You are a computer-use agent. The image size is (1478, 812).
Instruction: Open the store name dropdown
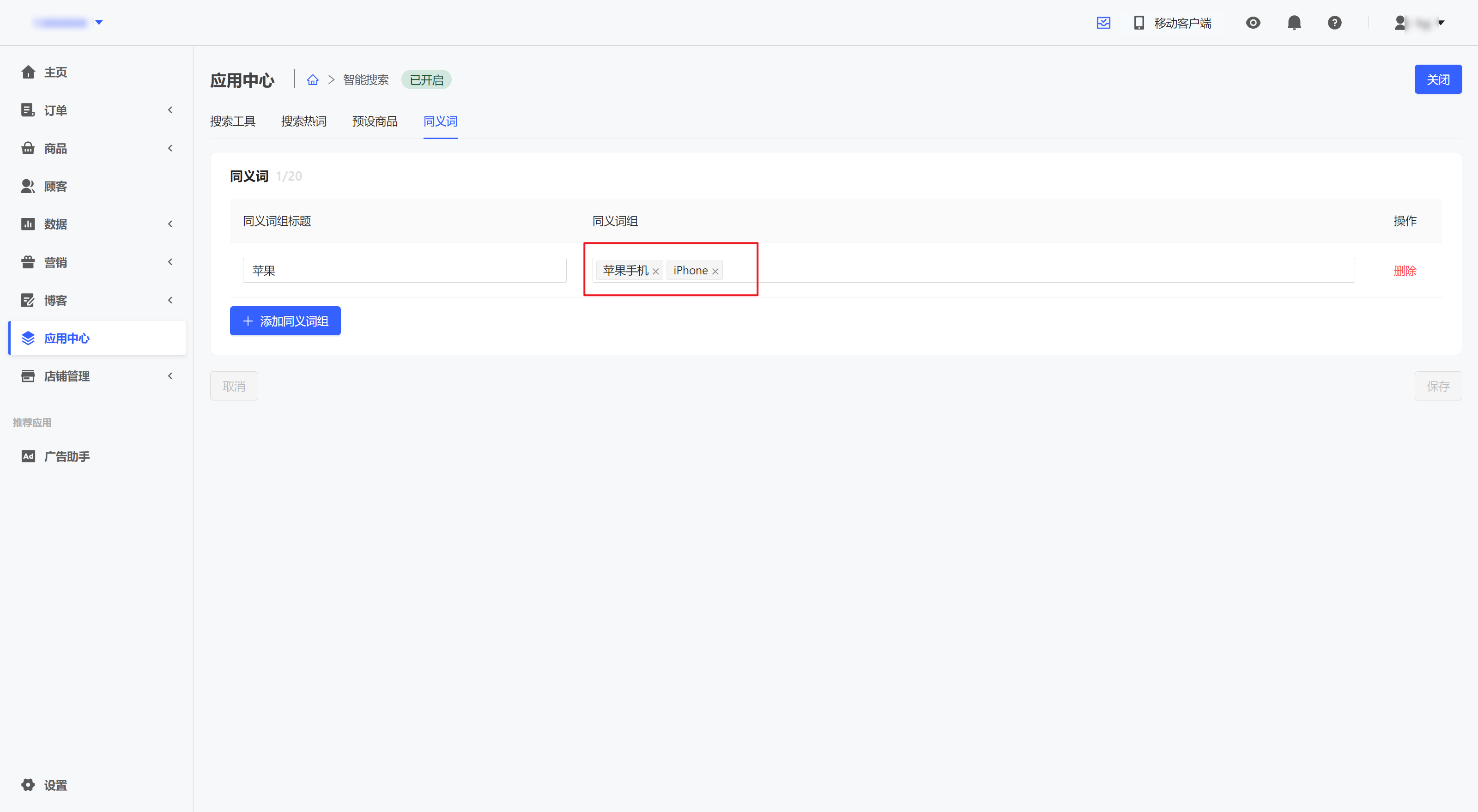[68, 22]
